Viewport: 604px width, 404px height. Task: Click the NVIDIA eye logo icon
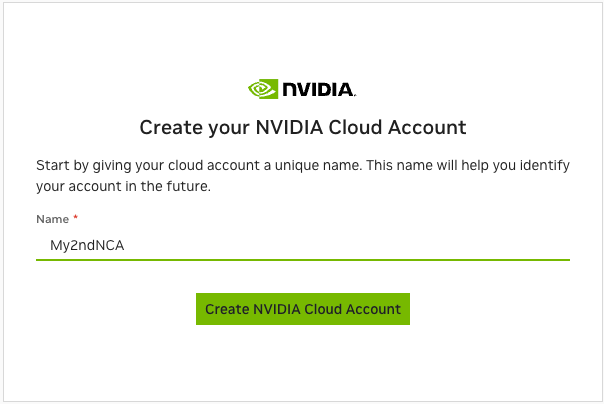pos(262,90)
